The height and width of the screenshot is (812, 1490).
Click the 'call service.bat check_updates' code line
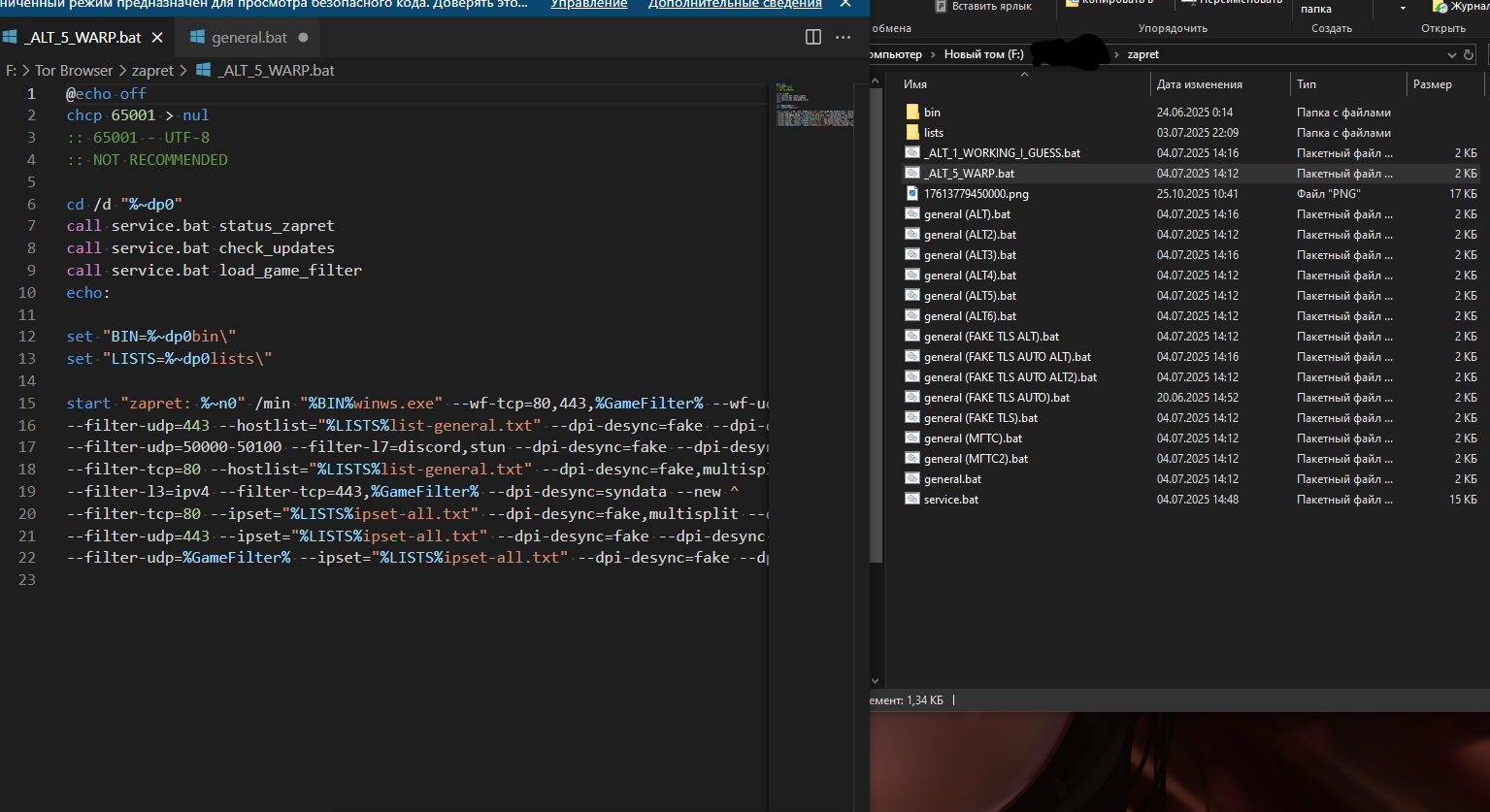201,247
